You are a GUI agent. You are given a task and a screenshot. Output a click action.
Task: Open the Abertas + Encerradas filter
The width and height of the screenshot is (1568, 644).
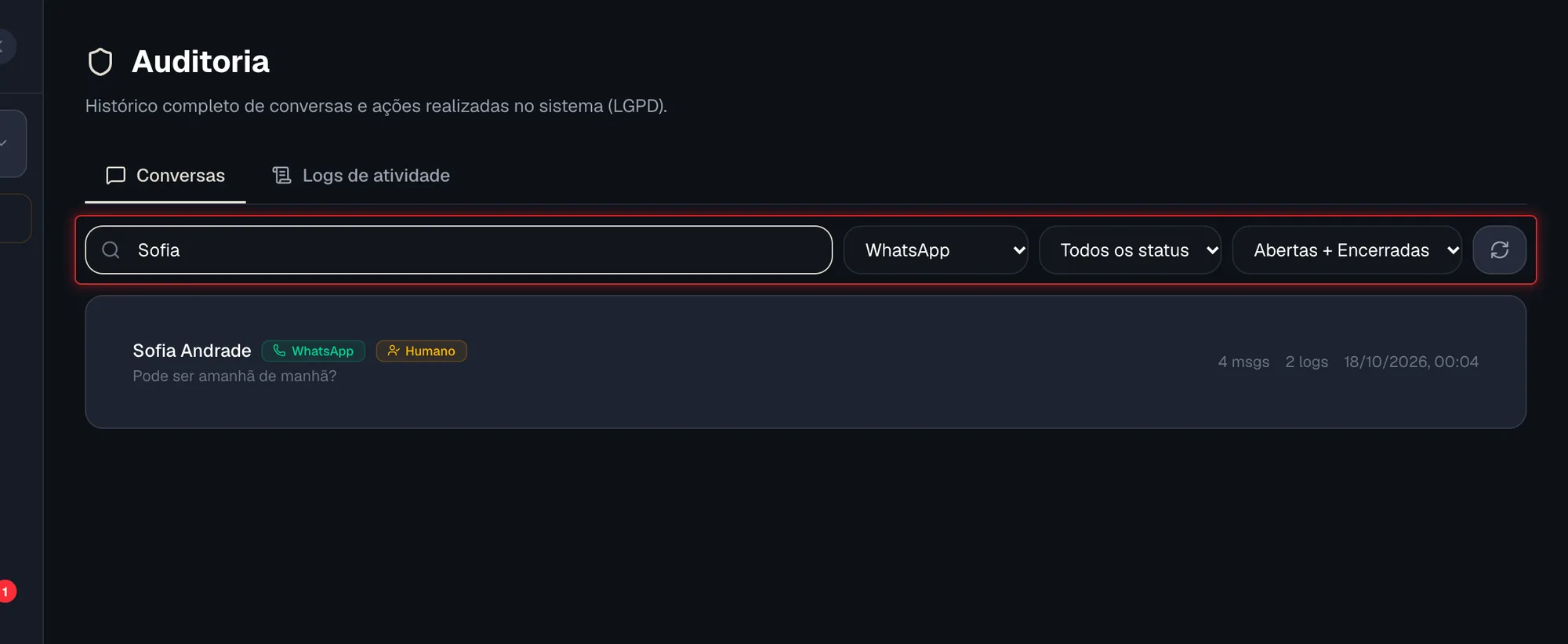[x=1347, y=250]
